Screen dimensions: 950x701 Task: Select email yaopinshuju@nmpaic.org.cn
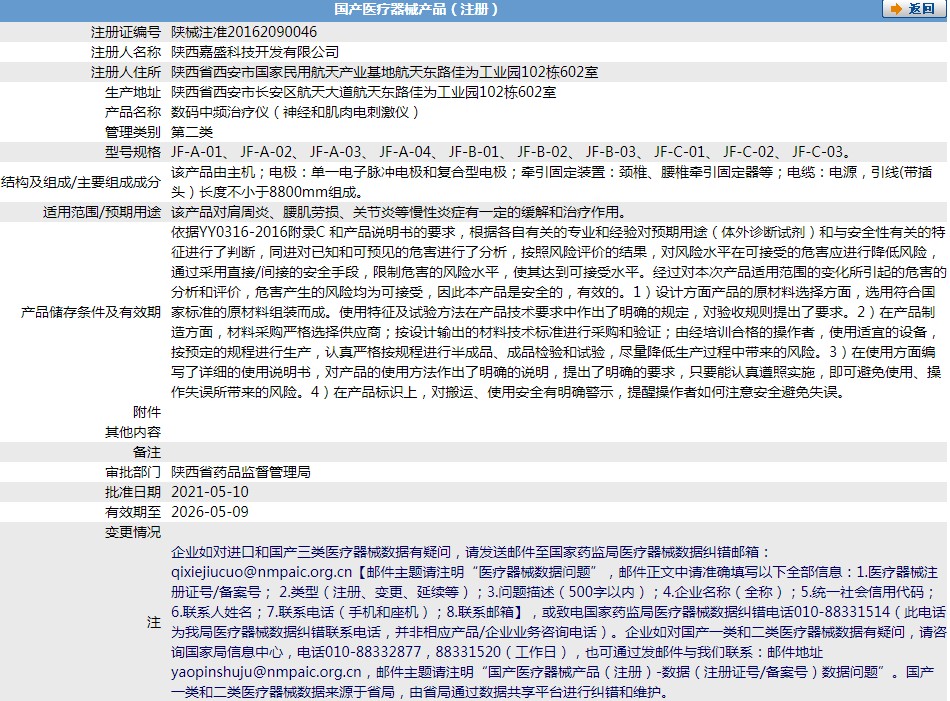[x=266, y=672]
